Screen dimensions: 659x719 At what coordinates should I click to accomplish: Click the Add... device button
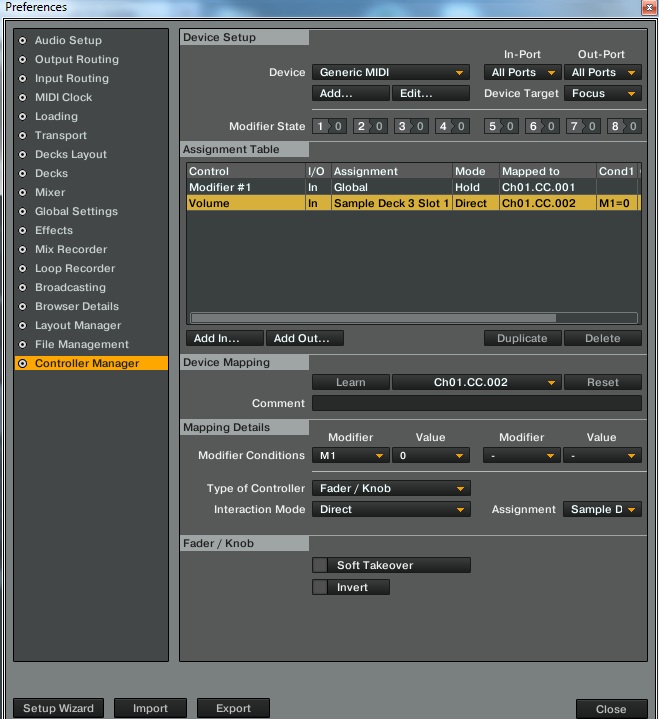pyautogui.click(x=351, y=94)
